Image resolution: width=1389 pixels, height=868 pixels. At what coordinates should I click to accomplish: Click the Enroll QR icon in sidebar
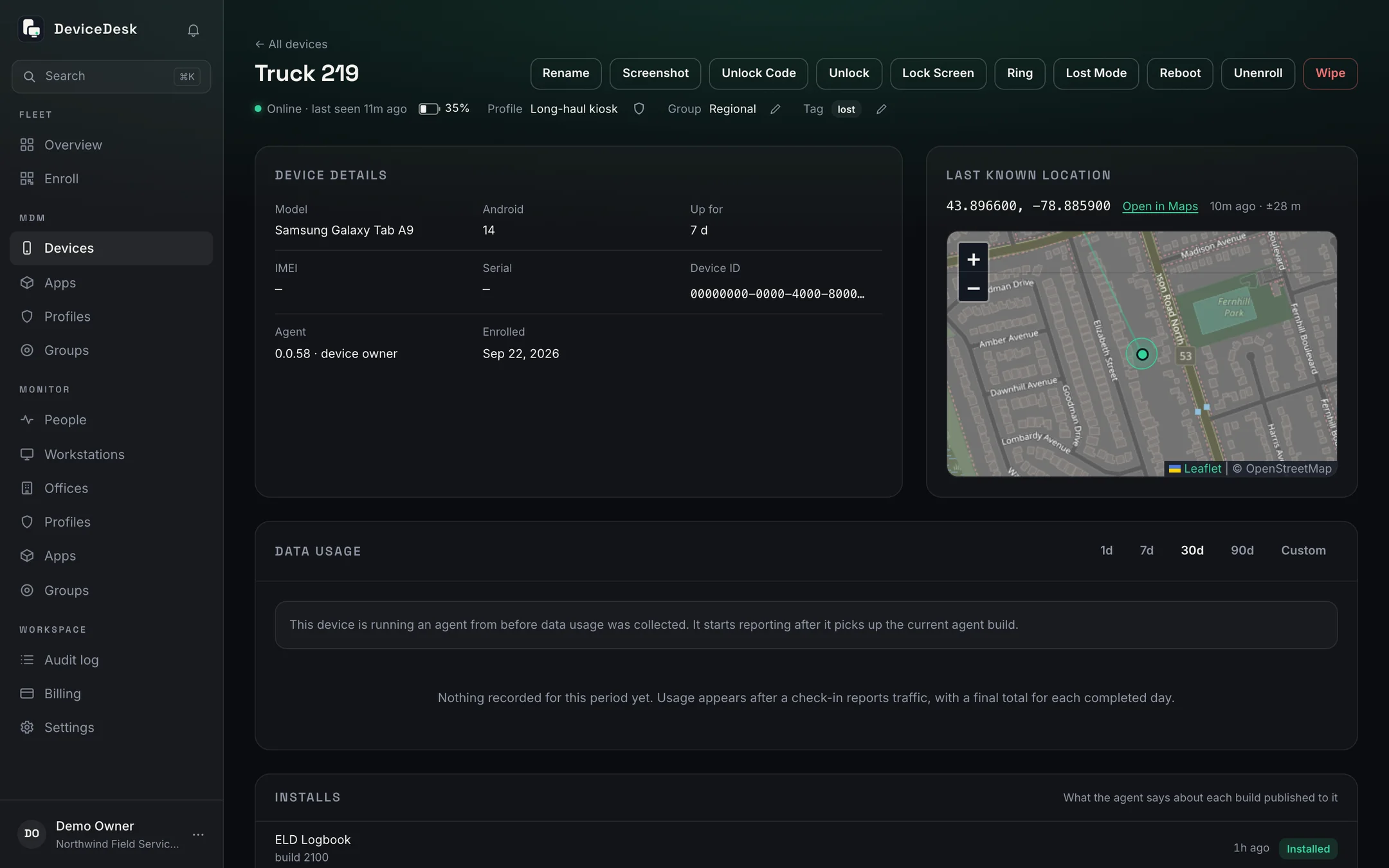[27, 179]
